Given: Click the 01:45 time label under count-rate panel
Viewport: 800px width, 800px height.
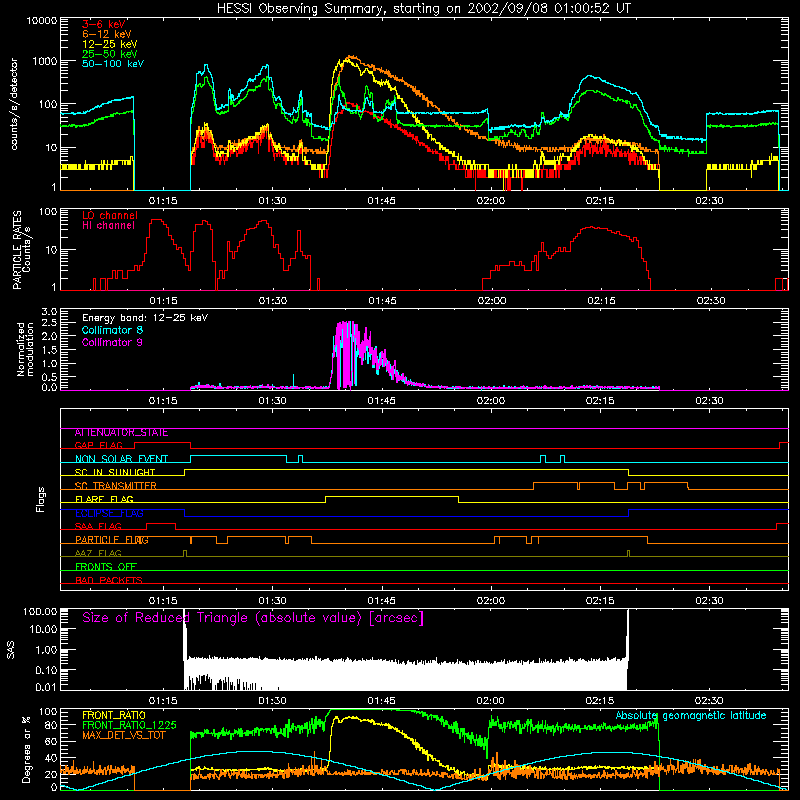Looking at the screenshot, I should 382,201.
